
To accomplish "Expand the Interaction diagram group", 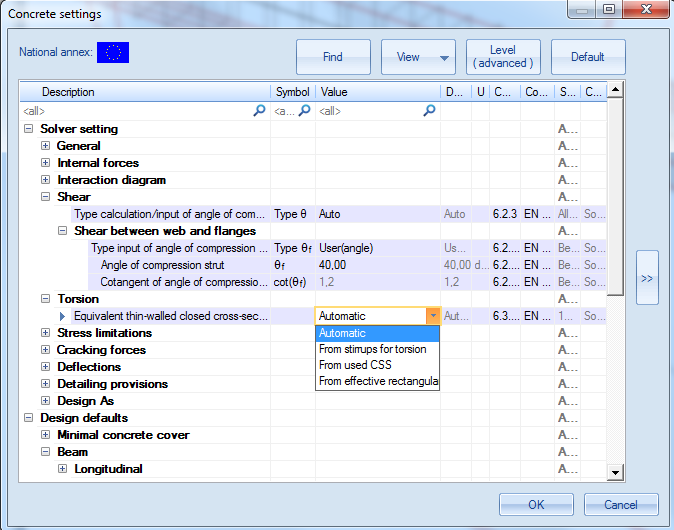I will click(x=45, y=180).
